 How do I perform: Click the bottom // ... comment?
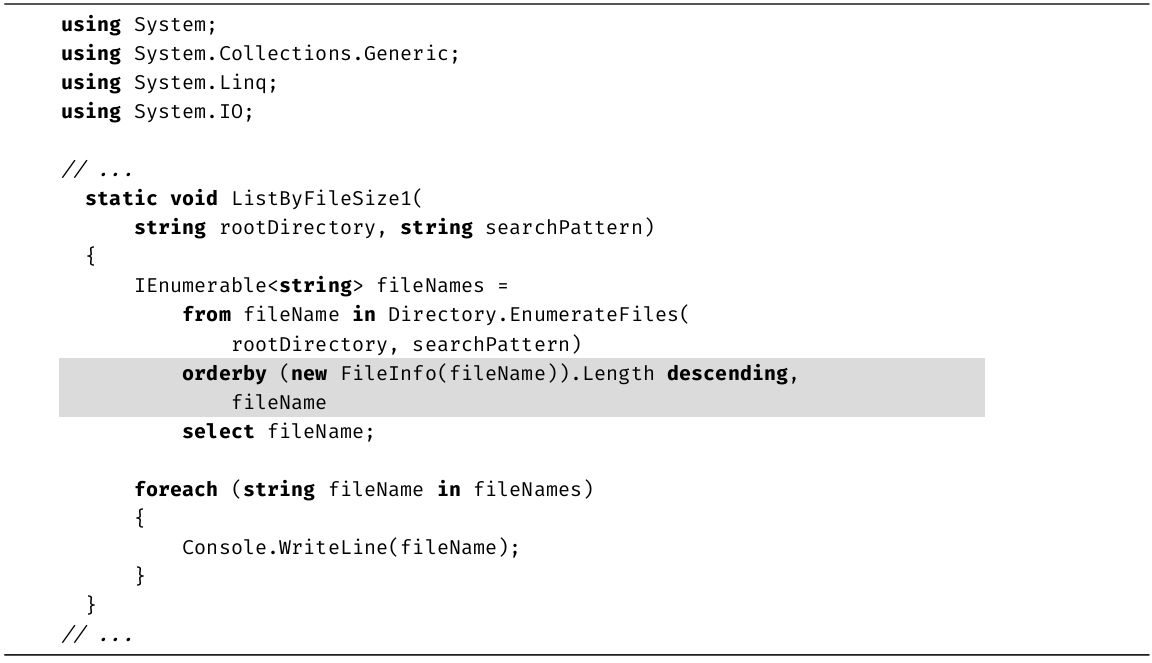tap(96, 635)
